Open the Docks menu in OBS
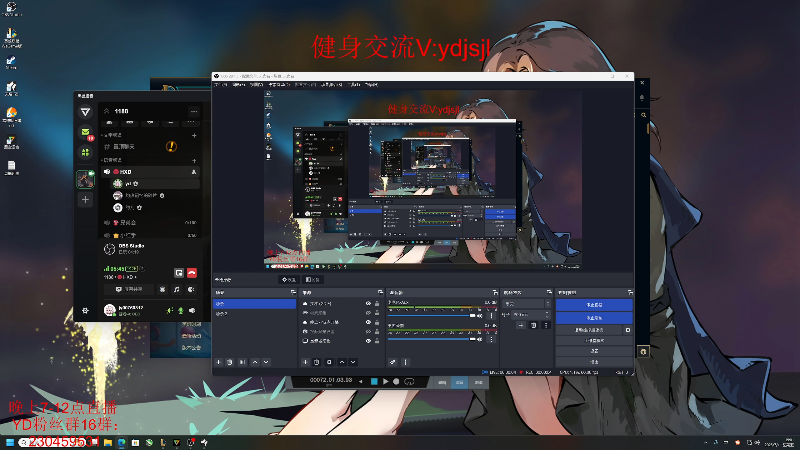 pyautogui.click(x=280, y=85)
